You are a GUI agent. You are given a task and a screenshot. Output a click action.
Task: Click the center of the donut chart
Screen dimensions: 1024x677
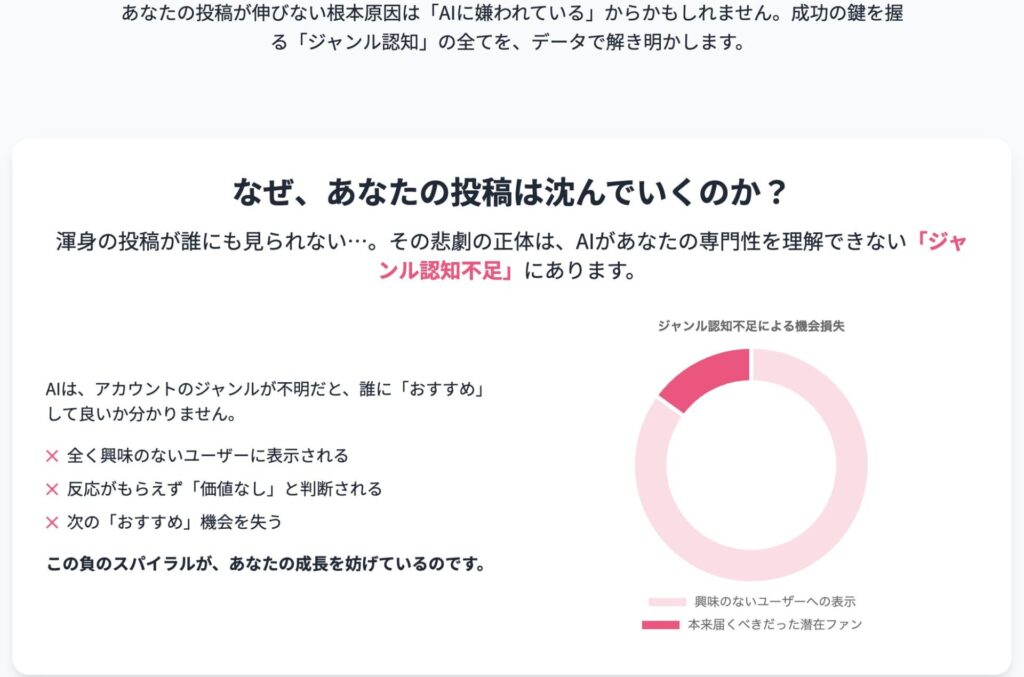point(751,465)
